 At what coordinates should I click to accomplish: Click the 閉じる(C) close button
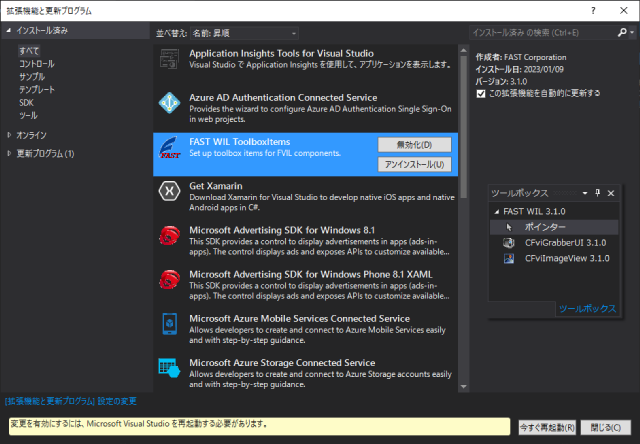point(606,427)
